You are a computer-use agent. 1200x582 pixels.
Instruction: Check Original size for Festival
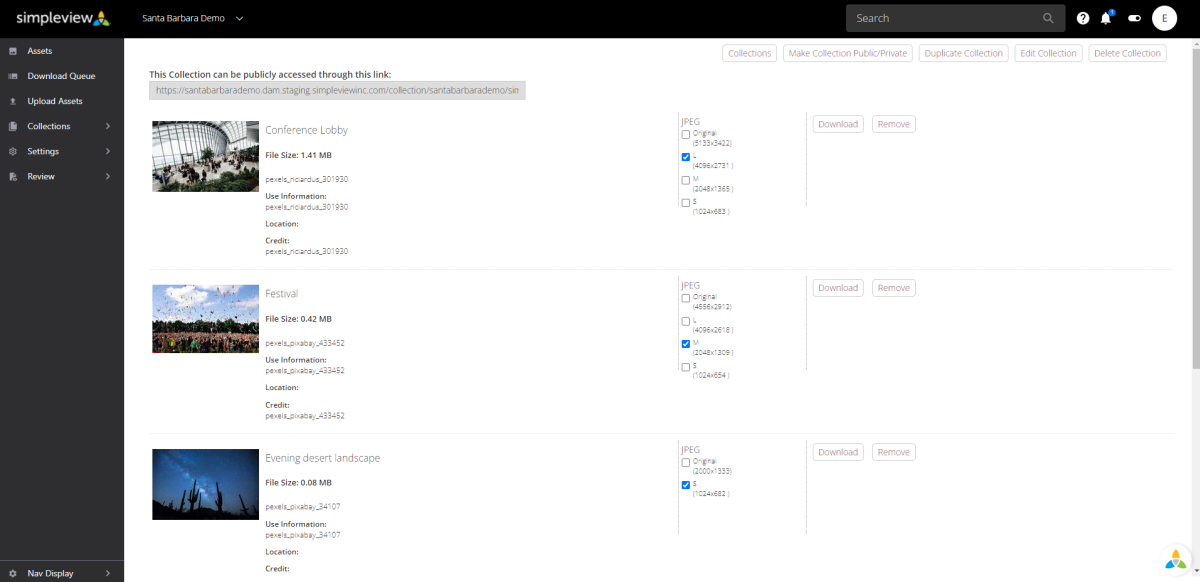686,298
